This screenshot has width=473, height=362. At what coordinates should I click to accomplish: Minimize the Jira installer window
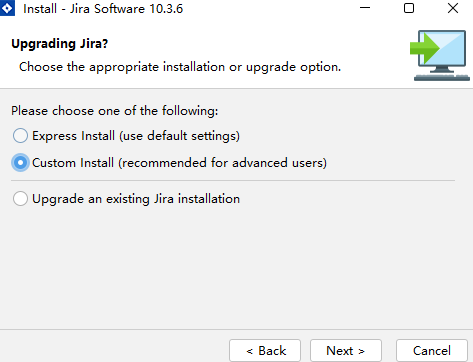[365, 8]
